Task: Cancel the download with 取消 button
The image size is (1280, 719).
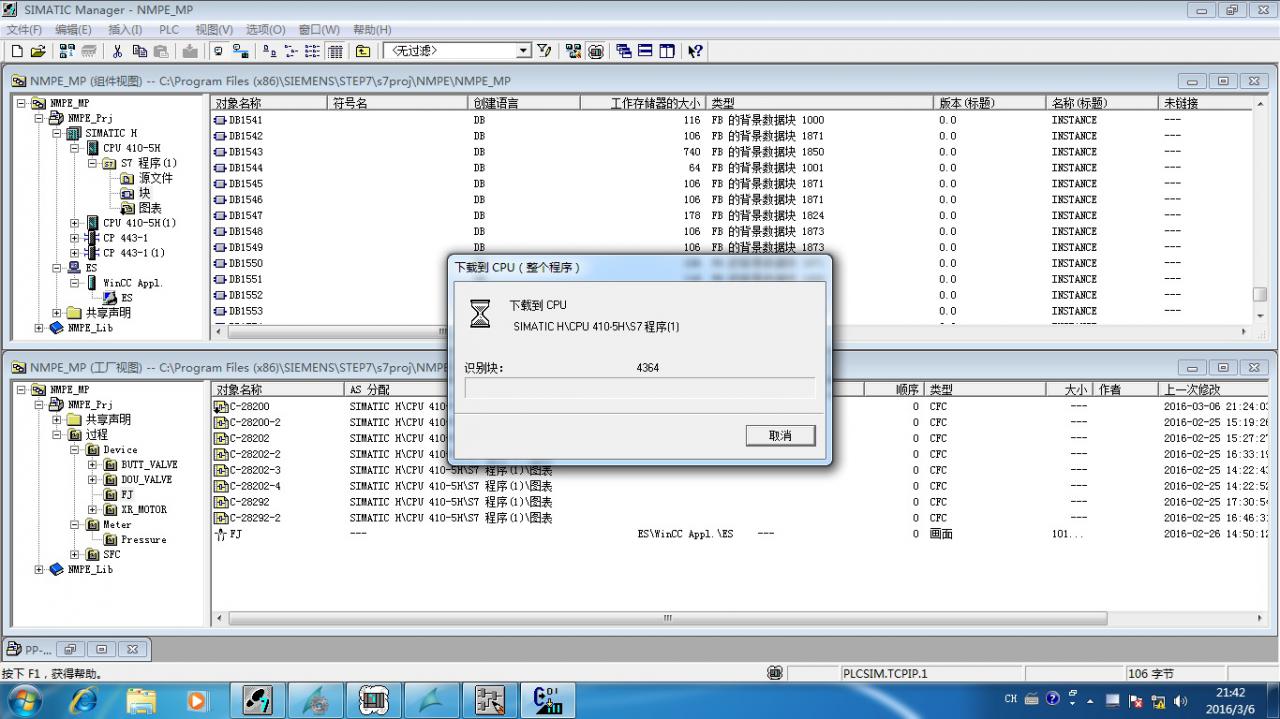Action: pos(780,436)
